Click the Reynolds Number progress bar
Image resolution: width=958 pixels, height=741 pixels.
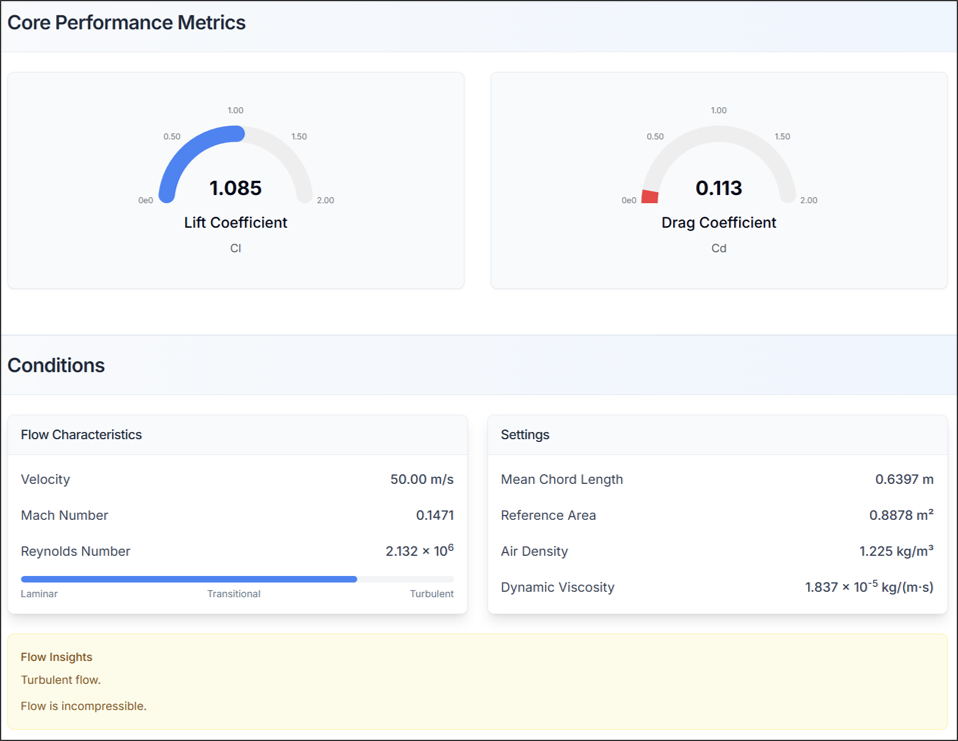click(x=237, y=579)
